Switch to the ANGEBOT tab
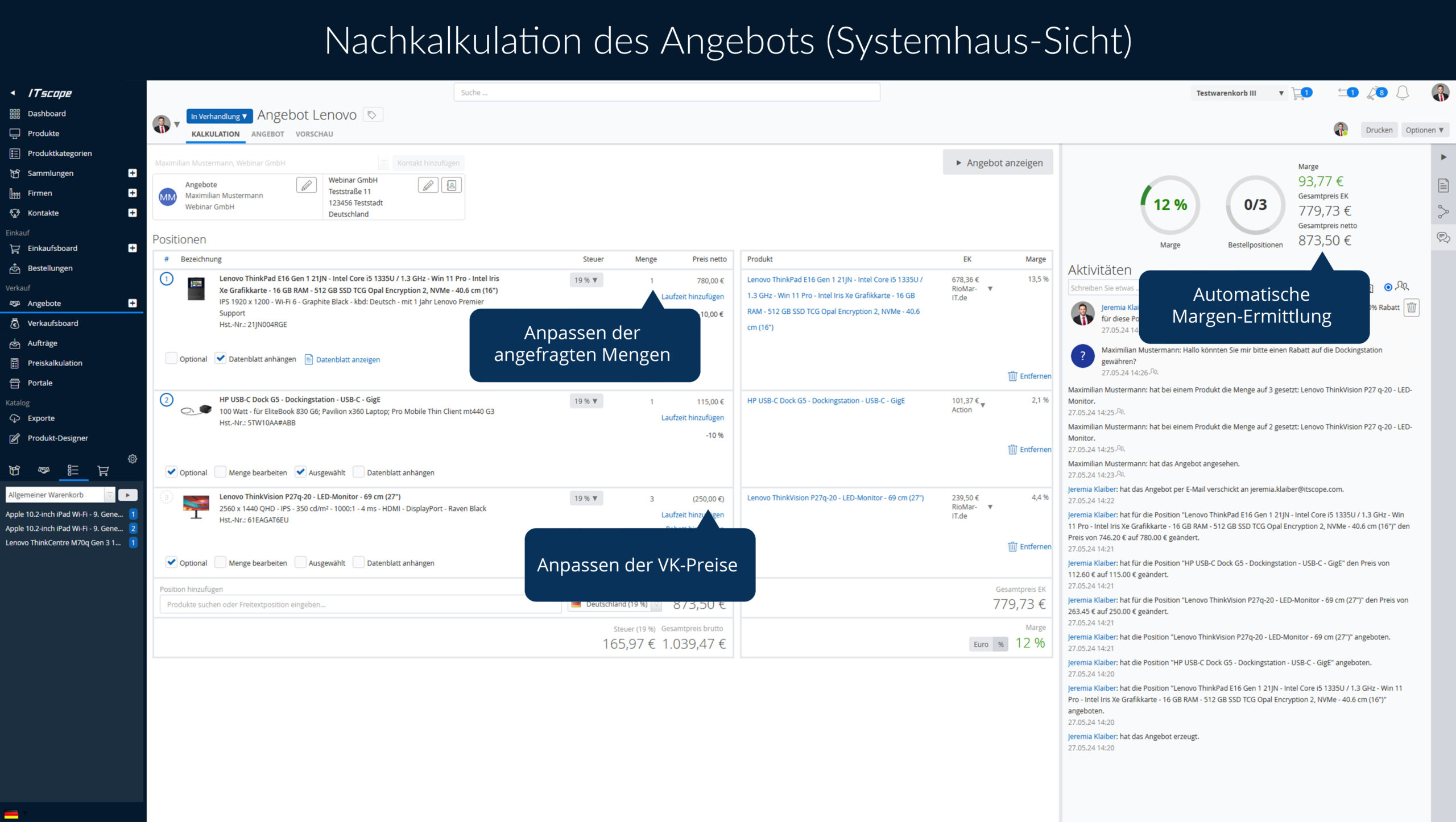The image size is (1456, 822). point(267,134)
